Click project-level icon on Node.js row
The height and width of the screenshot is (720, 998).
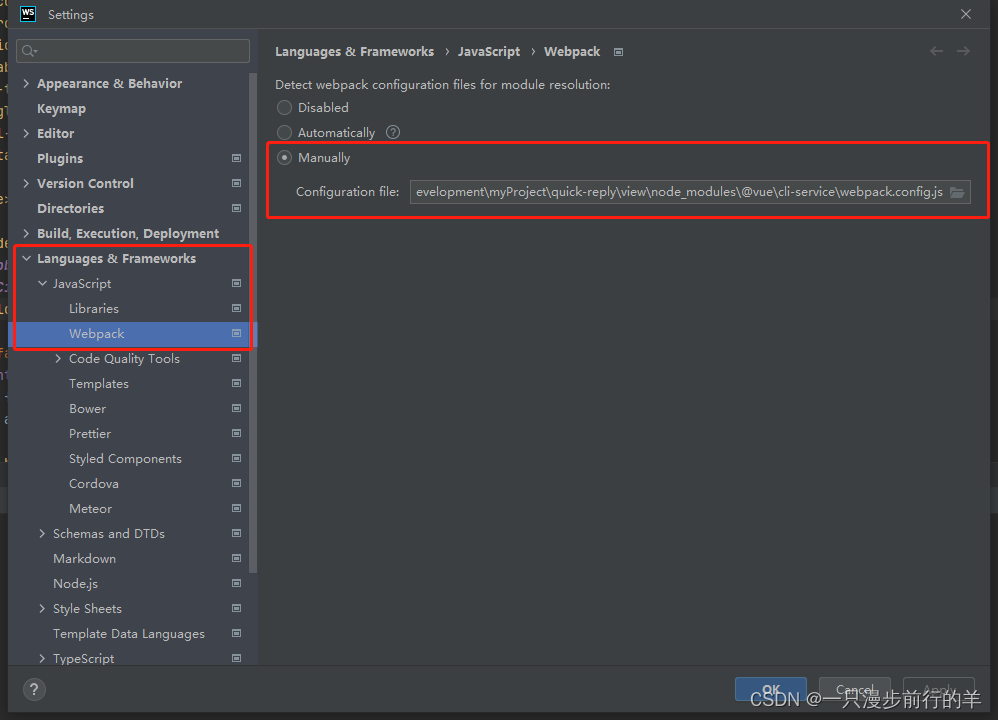pyautogui.click(x=236, y=583)
